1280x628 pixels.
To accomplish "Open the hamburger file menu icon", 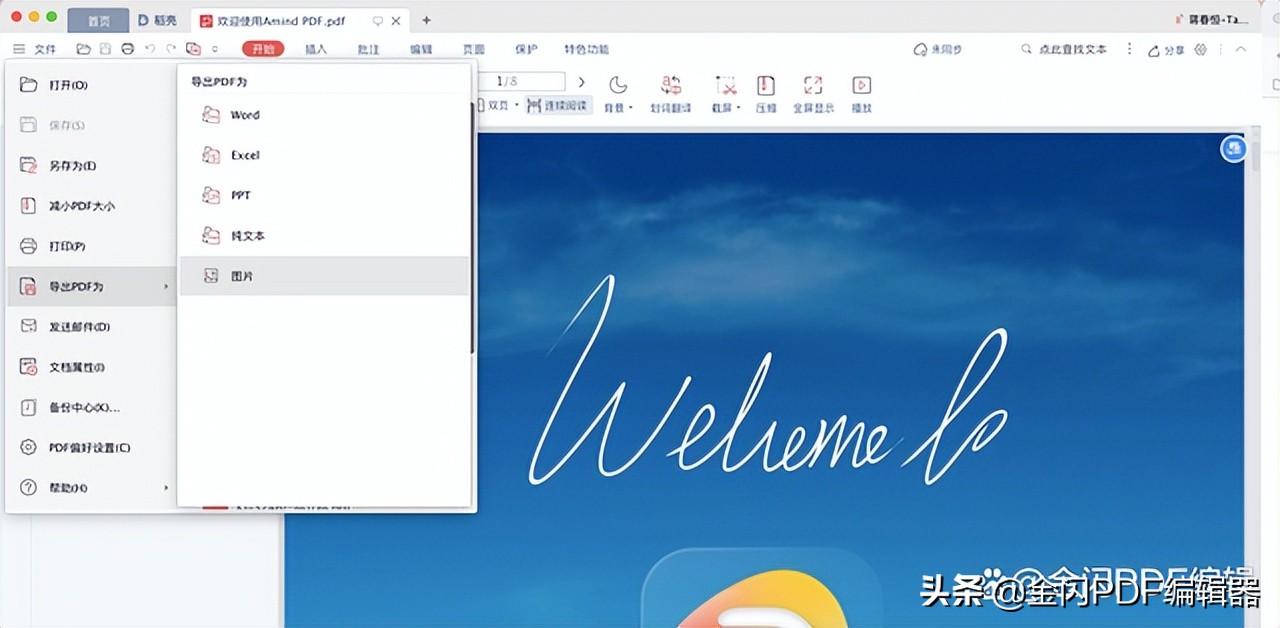I will [x=19, y=49].
